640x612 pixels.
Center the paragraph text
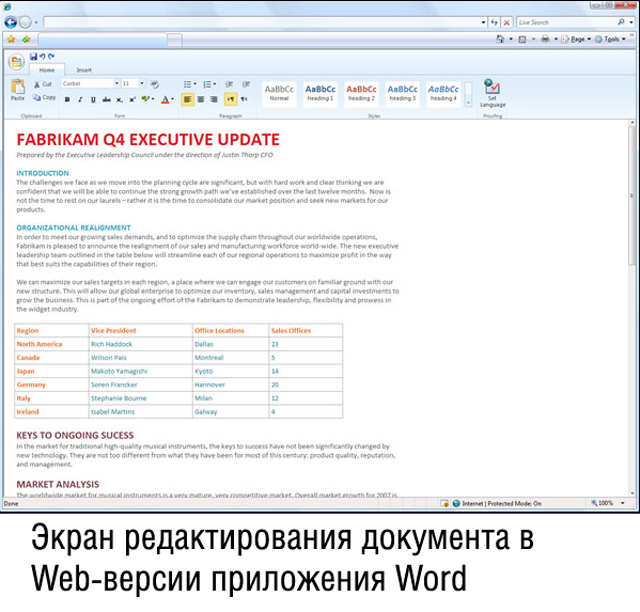click(x=201, y=99)
